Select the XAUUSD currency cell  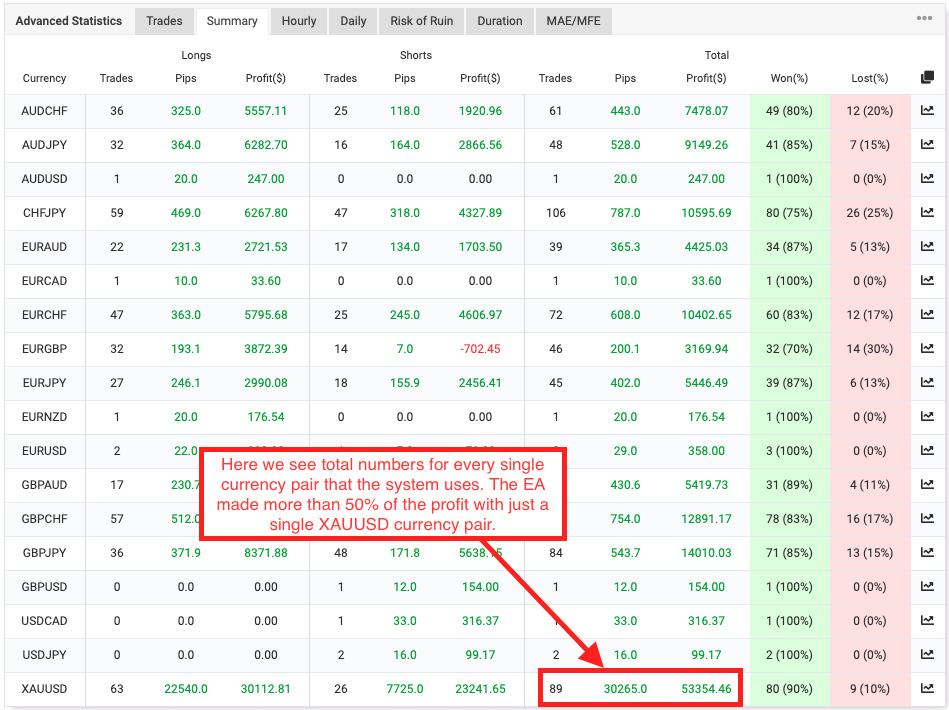[44, 688]
